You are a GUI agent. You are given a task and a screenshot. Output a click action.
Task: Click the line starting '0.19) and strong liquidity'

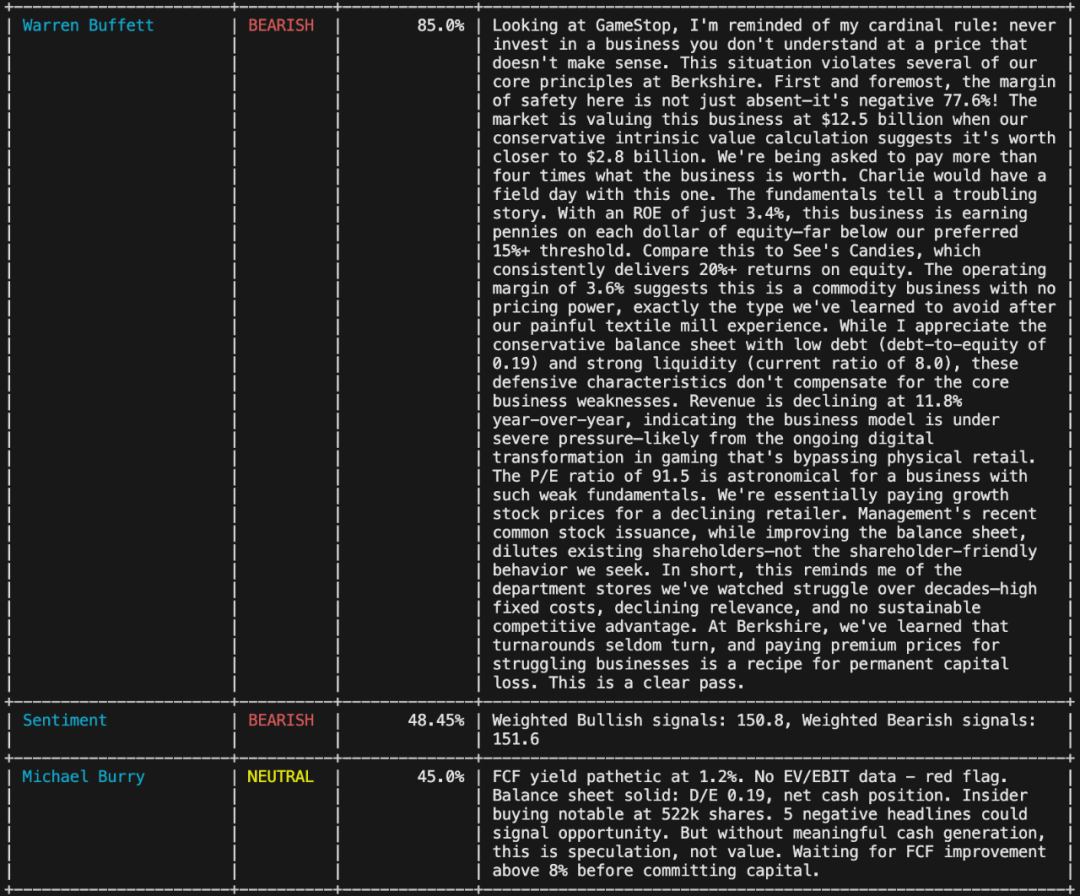click(755, 364)
